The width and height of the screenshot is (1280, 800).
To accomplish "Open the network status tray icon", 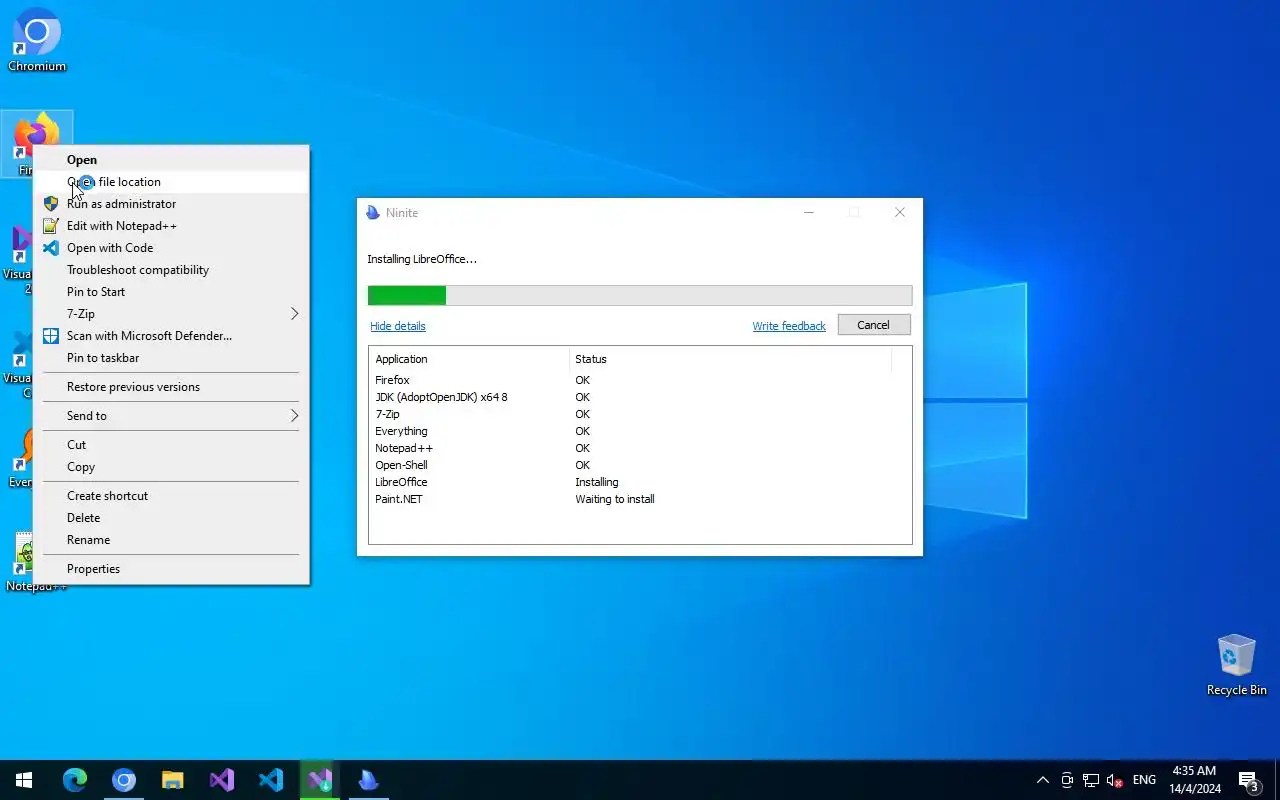I will [x=1091, y=780].
